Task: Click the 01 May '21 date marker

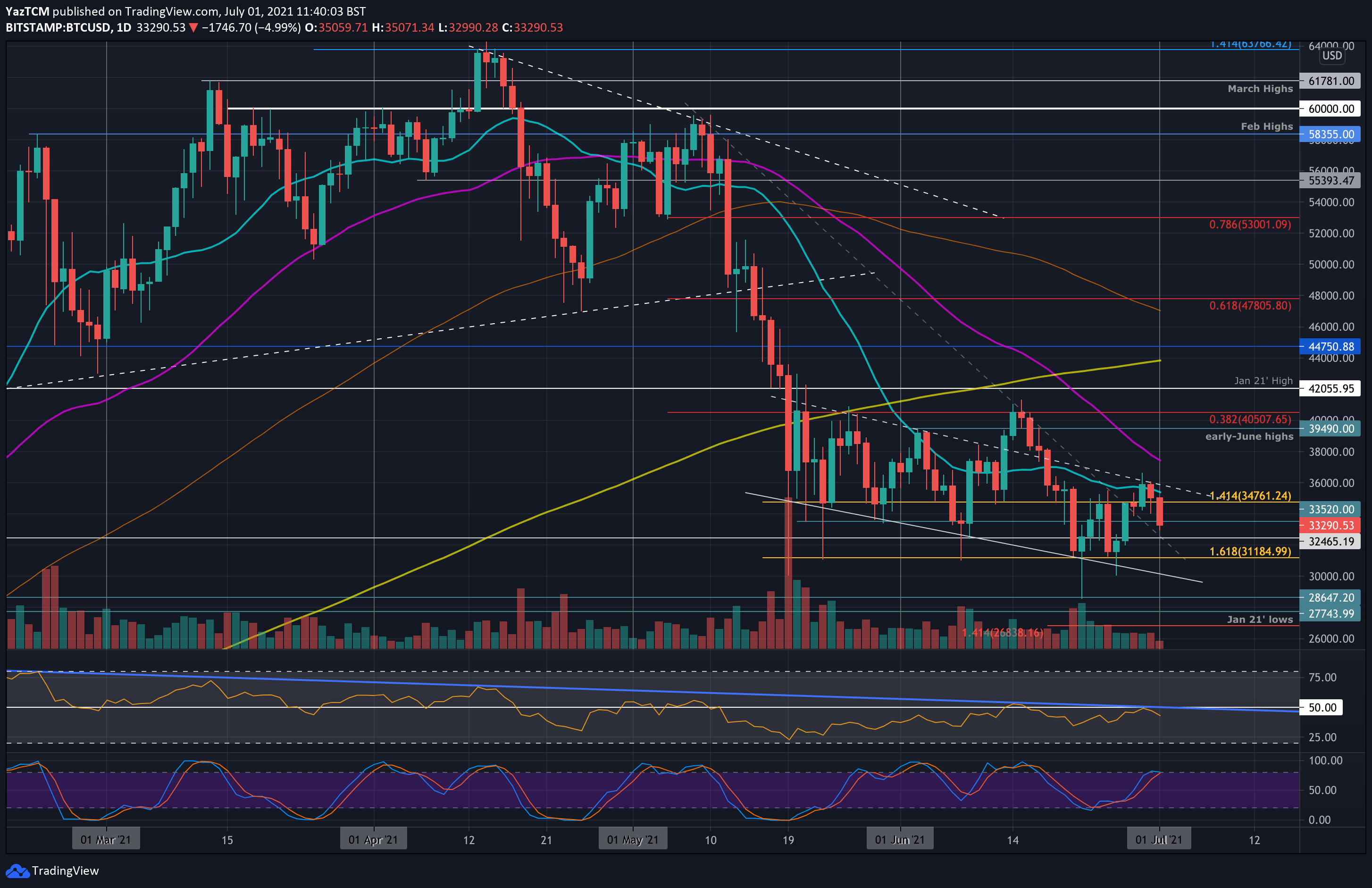Action: click(632, 839)
